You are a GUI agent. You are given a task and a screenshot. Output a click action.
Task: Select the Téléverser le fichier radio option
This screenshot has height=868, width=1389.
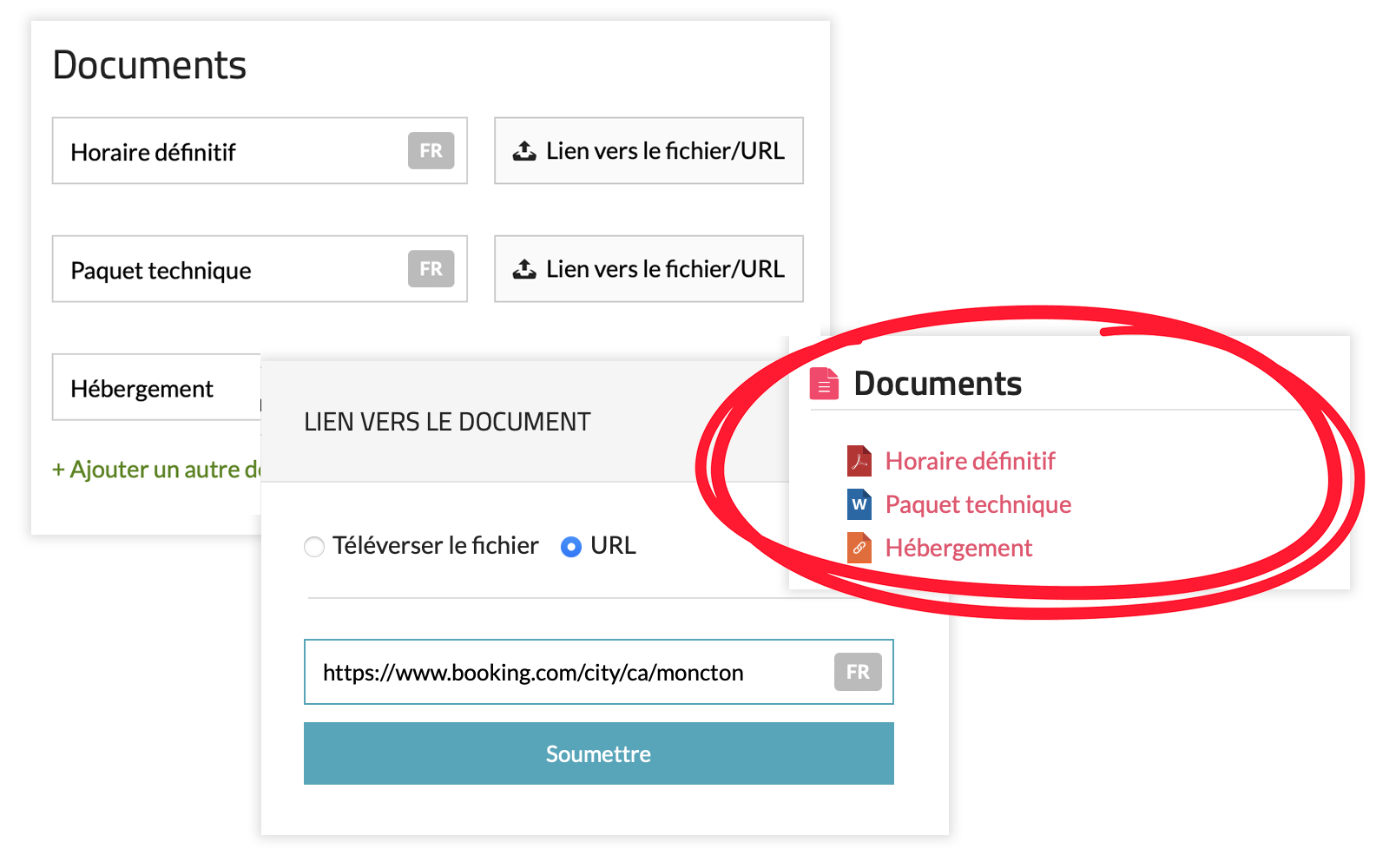click(x=314, y=546)
